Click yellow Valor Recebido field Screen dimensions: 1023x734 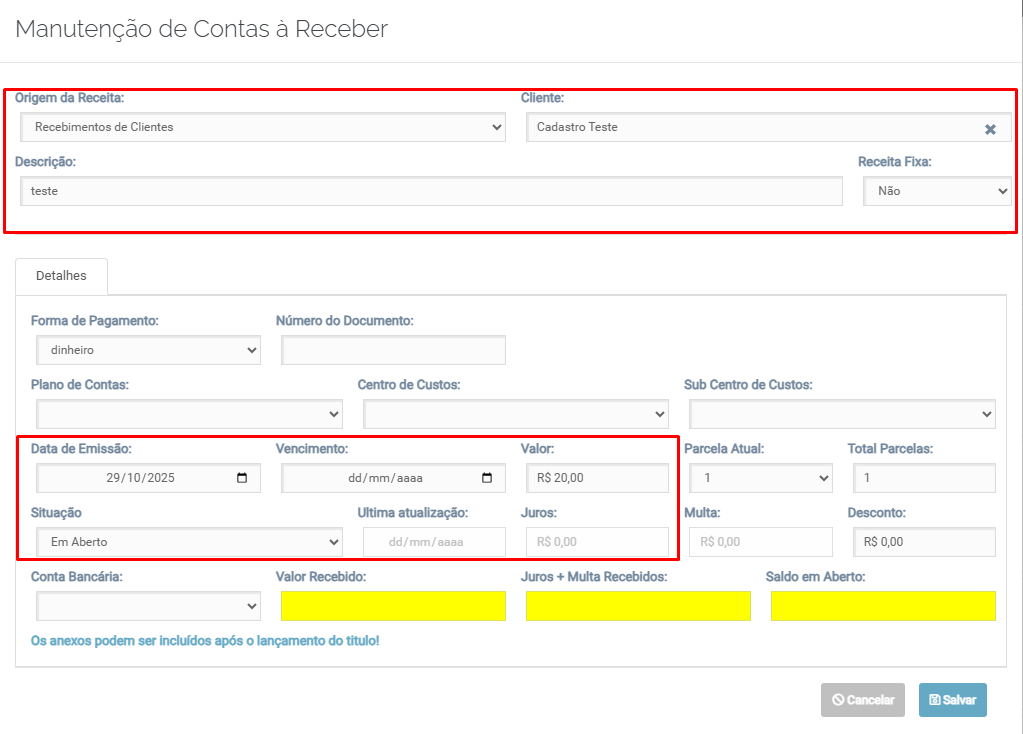[393, 606]
